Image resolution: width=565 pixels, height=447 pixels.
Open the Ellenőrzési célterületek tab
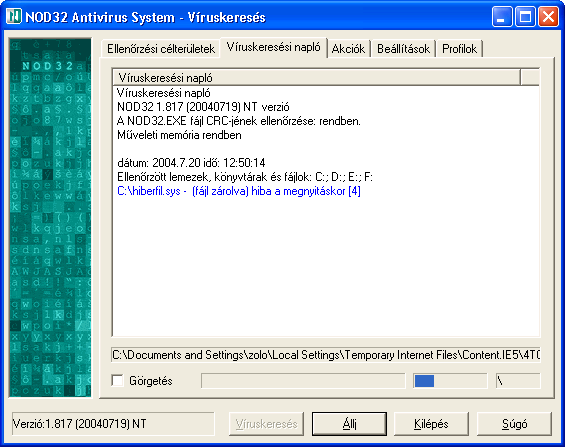point(161,49)
